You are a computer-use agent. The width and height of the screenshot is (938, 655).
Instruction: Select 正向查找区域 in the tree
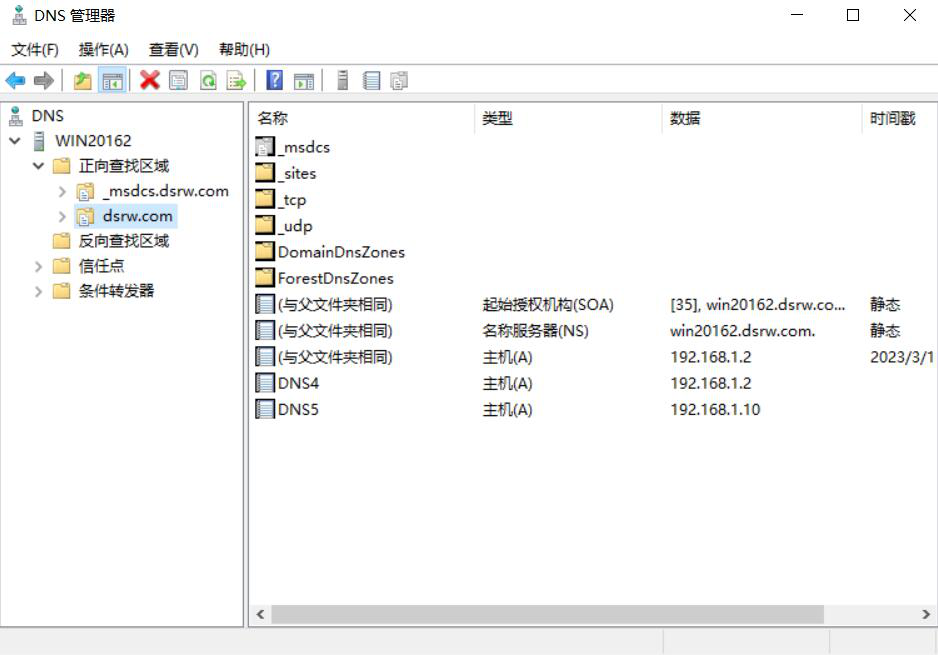tap(124, 166)
